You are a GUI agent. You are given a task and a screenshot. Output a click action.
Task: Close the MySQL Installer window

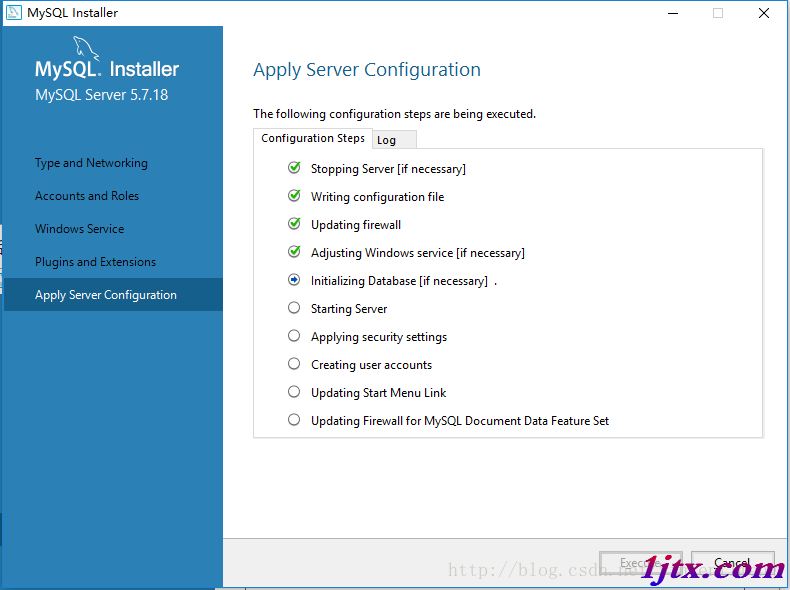pos(764,13)
